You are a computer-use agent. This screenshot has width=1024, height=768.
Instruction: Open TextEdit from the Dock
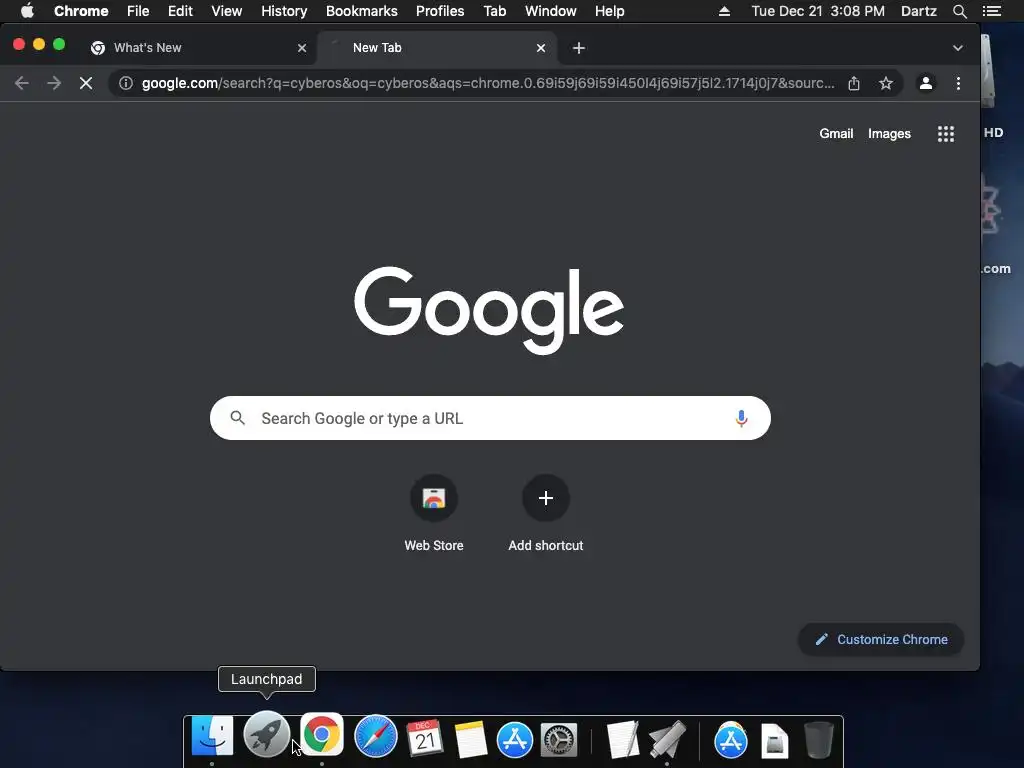pos(622,739)
